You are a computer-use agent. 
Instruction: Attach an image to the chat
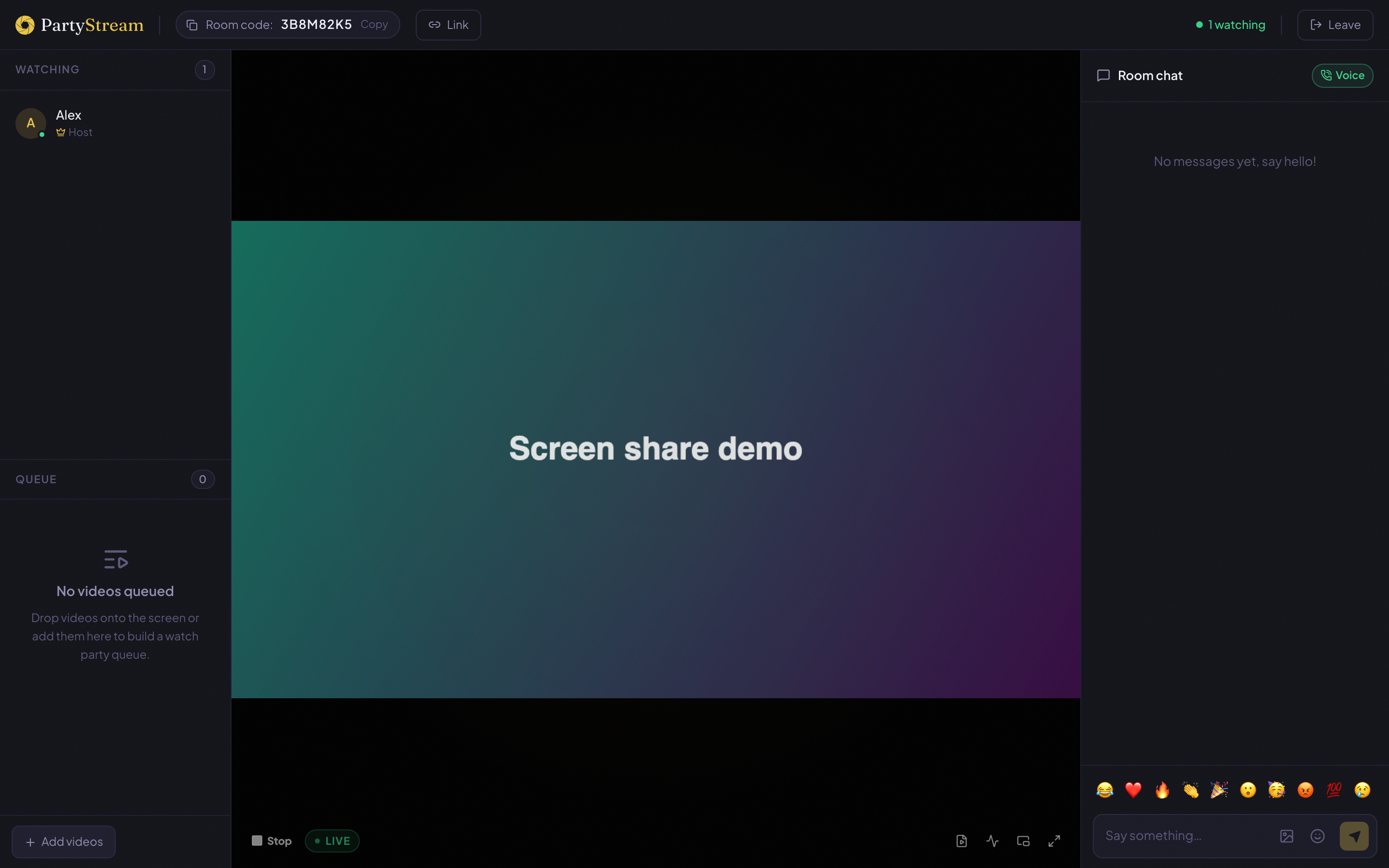1287,836
